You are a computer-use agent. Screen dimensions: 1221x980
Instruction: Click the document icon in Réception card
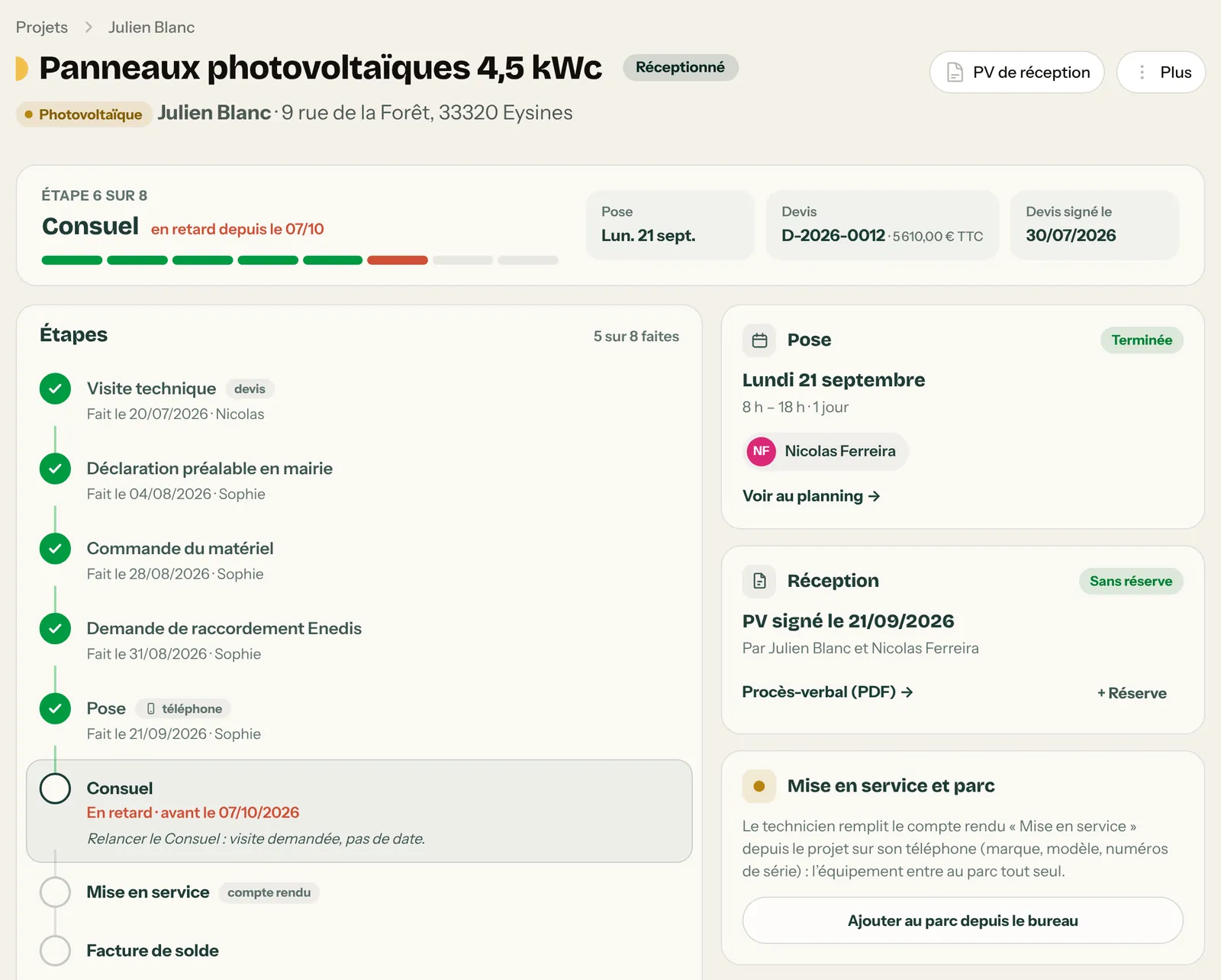(x=759, y=582)
